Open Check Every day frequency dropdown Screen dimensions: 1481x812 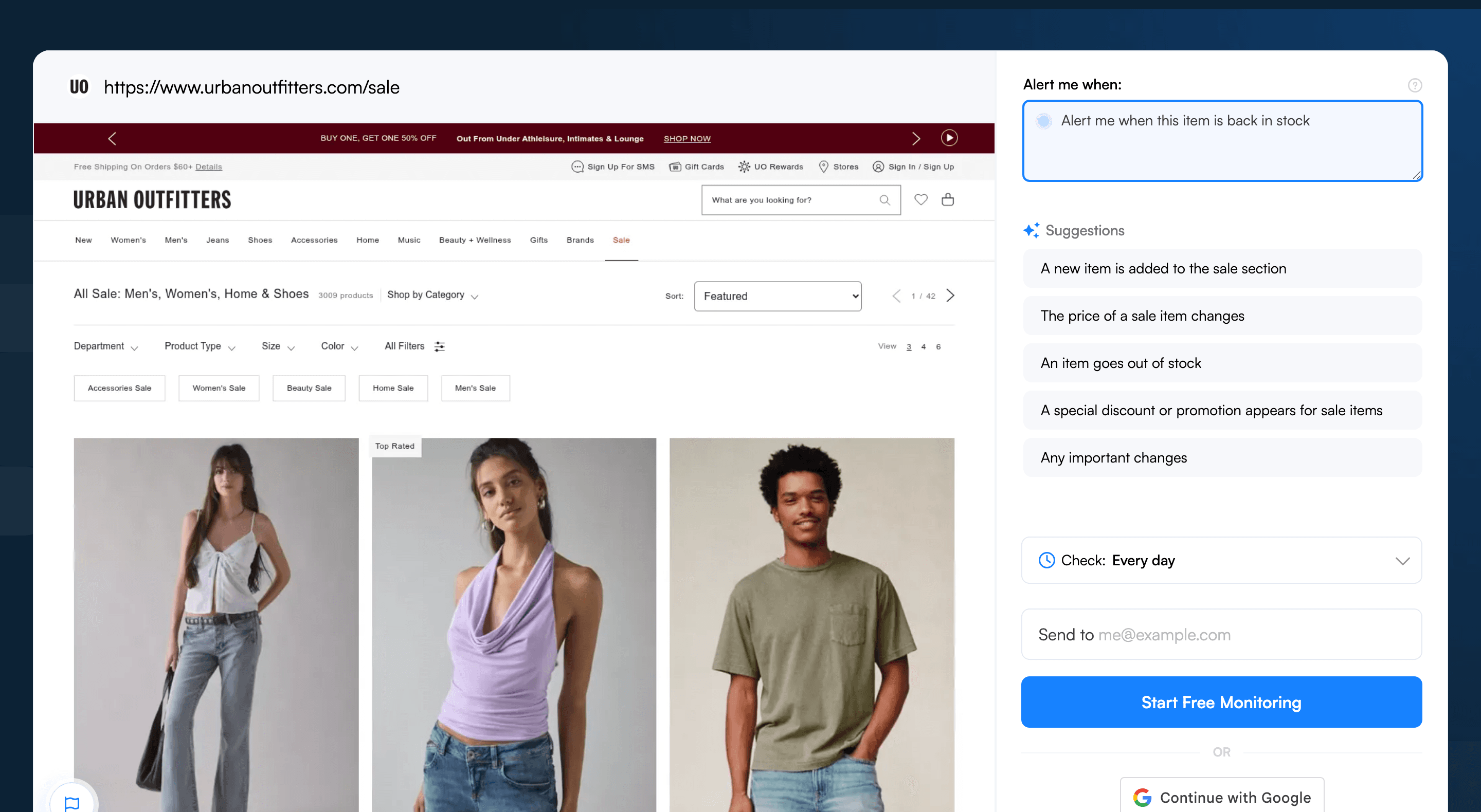click(x=1221, y=560)
